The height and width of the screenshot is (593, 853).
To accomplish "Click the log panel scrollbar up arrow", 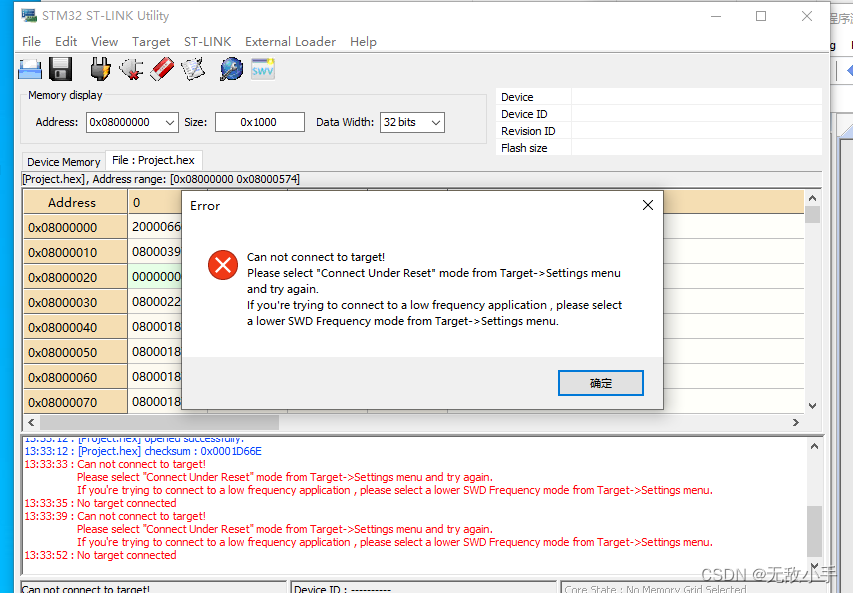I will [x=814, y=446].
